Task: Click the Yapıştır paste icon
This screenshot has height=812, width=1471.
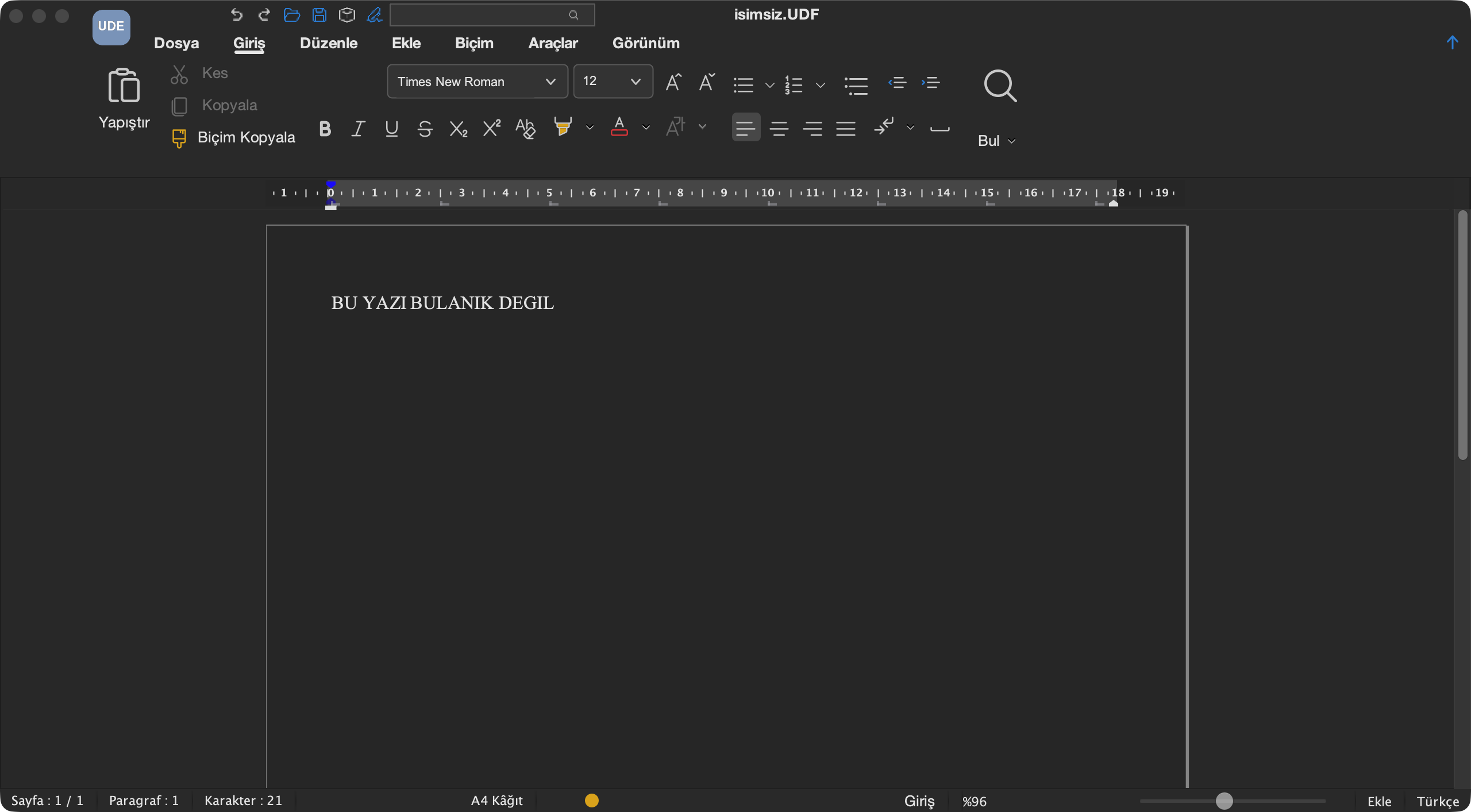Action: click(124, 86)
